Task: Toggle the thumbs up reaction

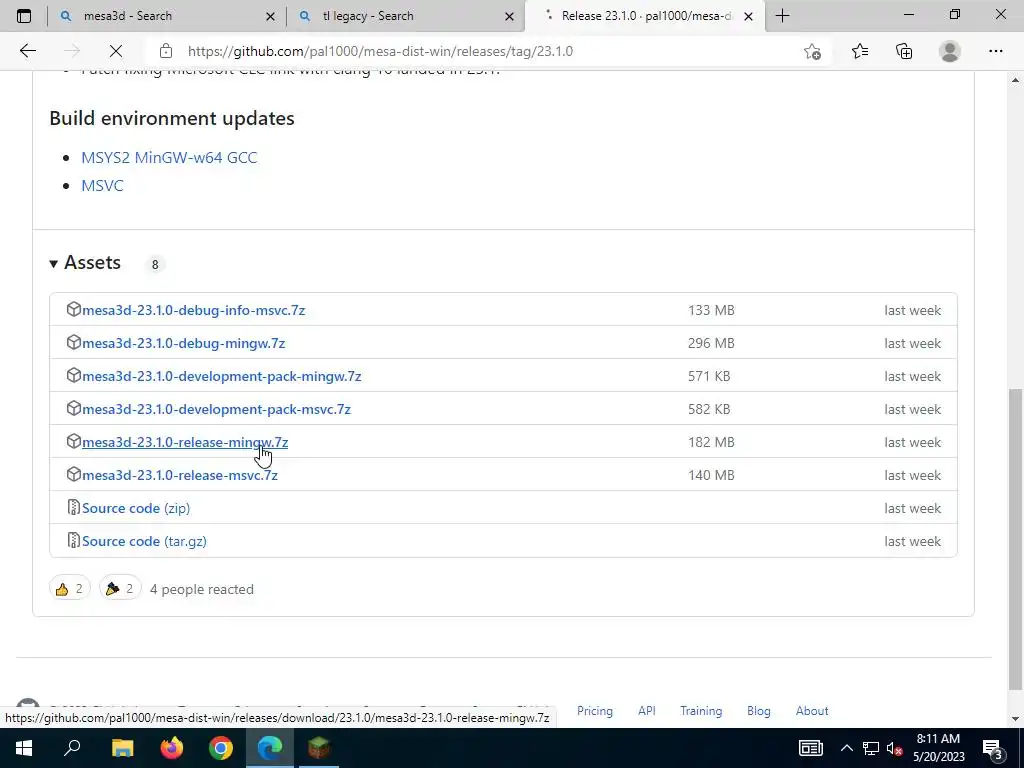Action: pyautogui.click(x=70, y=589)
